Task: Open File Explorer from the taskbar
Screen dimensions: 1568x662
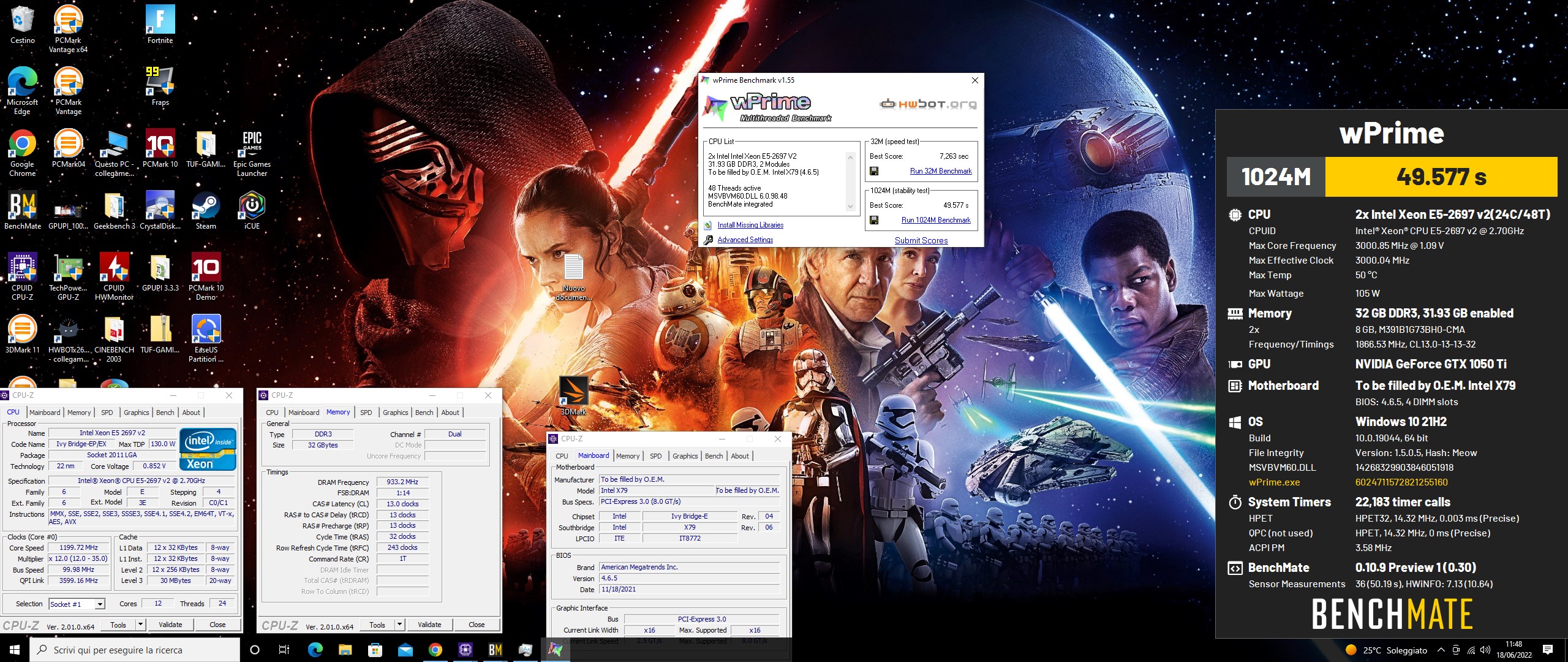Action: tap(345, 650)
